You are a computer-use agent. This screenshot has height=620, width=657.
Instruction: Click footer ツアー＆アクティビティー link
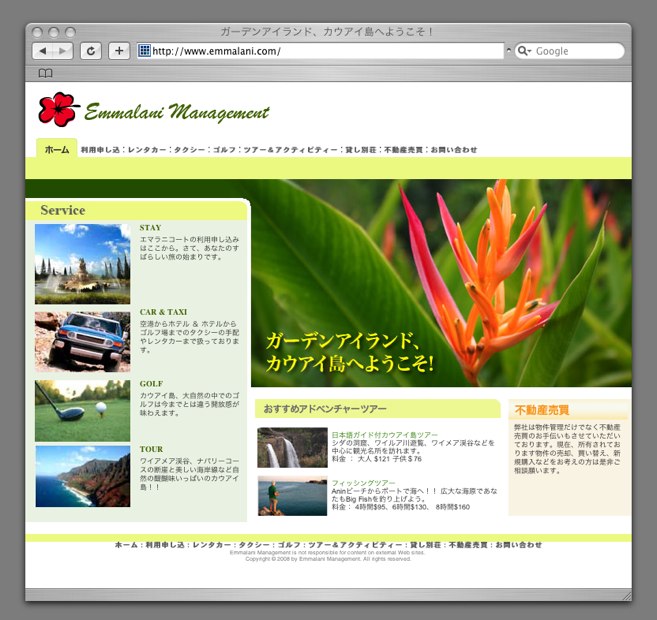tap(355, 545)
